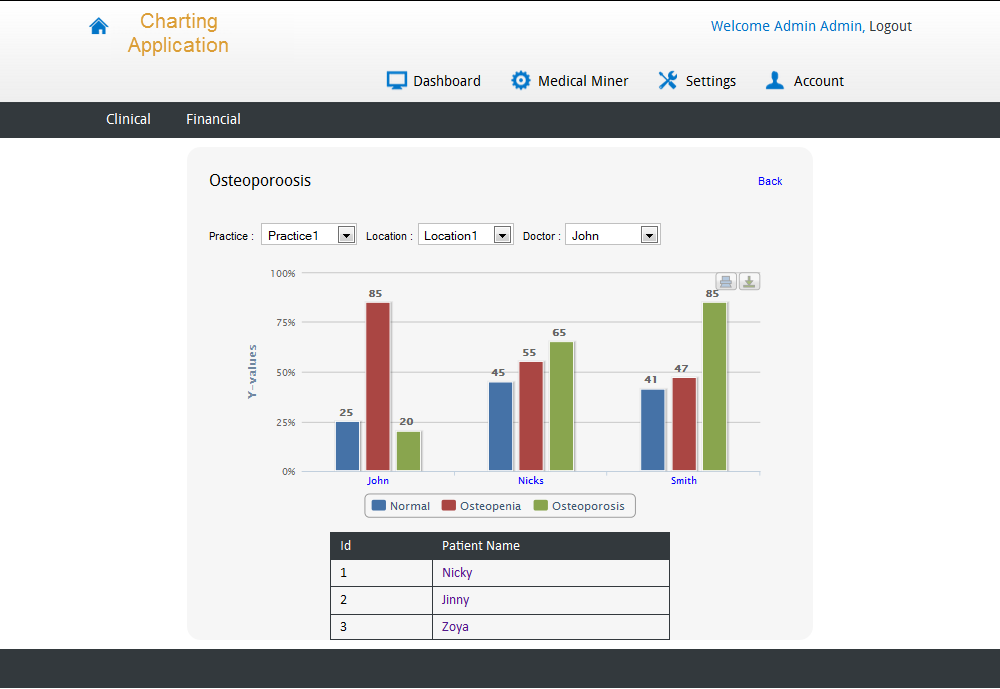Click the blue home icon
Image resolution: width=1000 pixels, height=689 pixels.
[98, 26]
